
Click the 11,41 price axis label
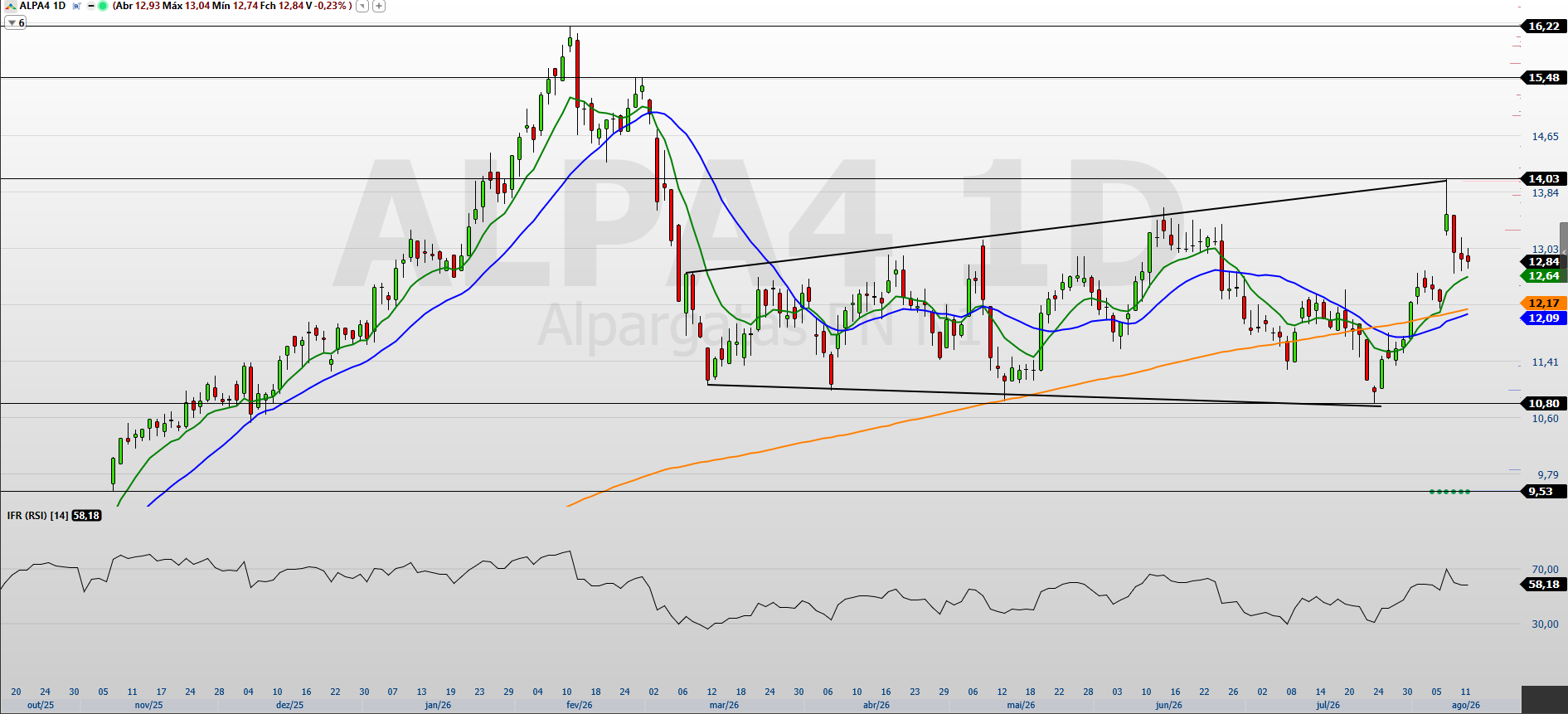tap(1545, 362)
